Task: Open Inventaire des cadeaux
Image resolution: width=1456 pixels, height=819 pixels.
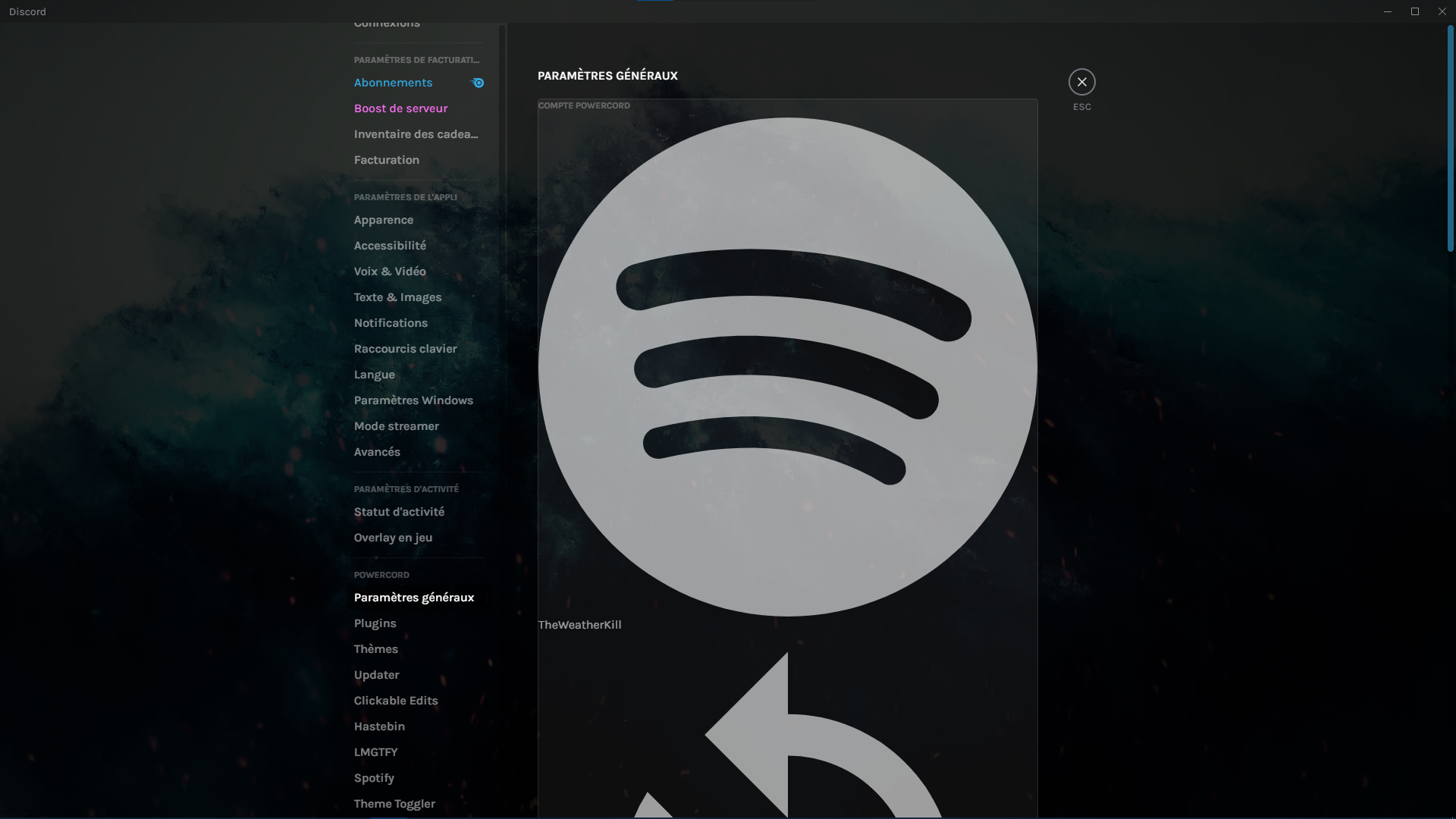Action: [419, 134]
